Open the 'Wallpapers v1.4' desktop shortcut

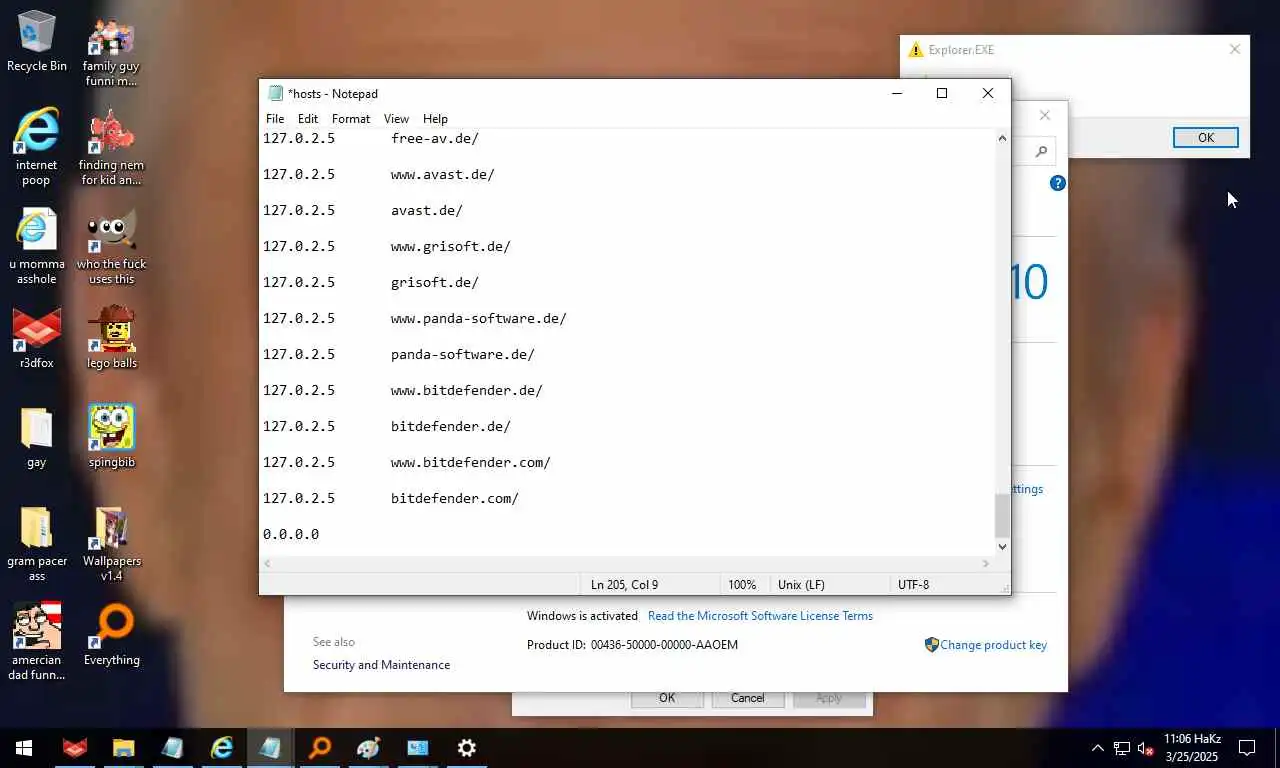tap(111, 543)
